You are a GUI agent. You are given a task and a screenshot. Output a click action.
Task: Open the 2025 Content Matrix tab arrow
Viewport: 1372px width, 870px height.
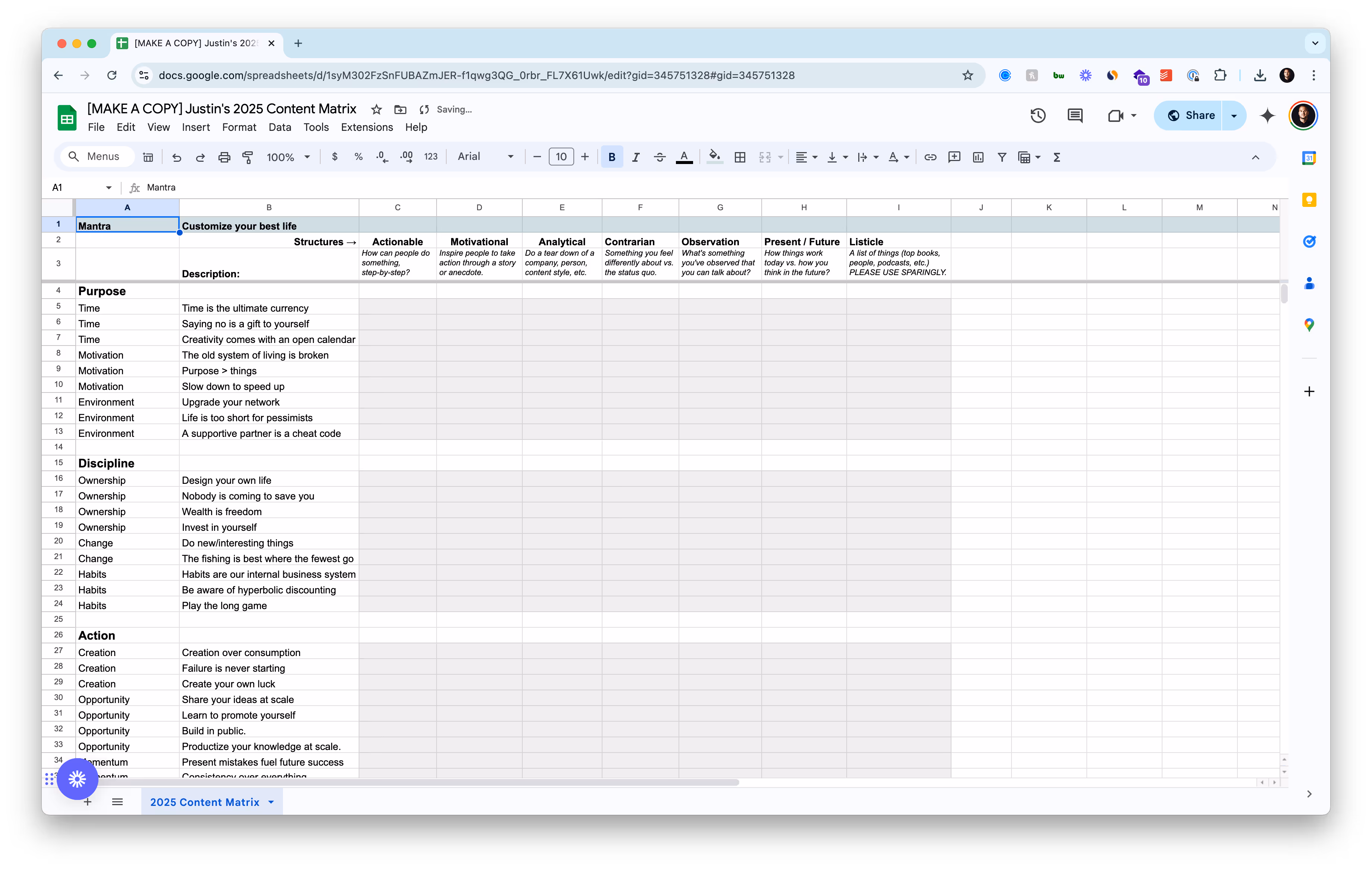271,802
